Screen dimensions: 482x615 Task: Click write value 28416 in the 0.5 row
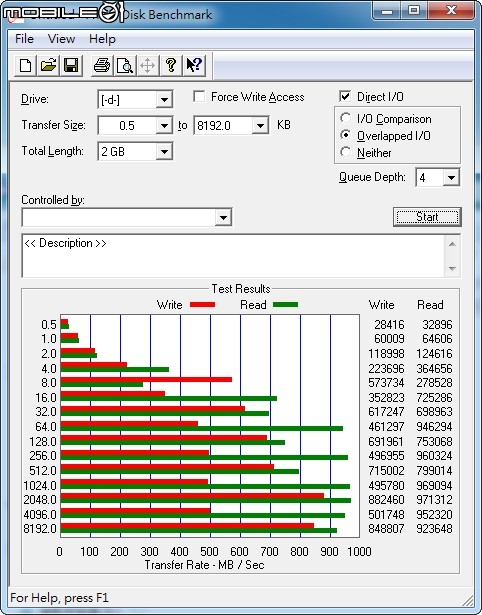pyautogui.click(x=389, y=325)
